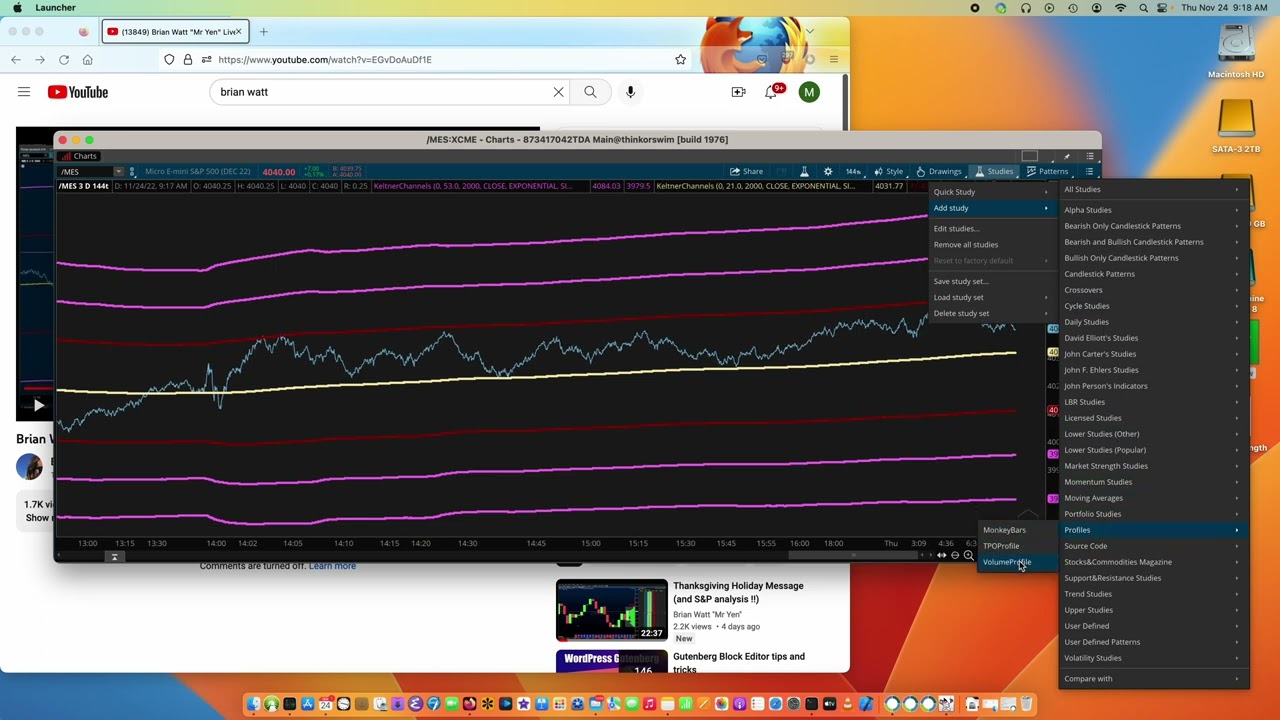Click the YouTube search magnifier button
The width and height of the screenshot is (1280, 720).
point(590,92)
